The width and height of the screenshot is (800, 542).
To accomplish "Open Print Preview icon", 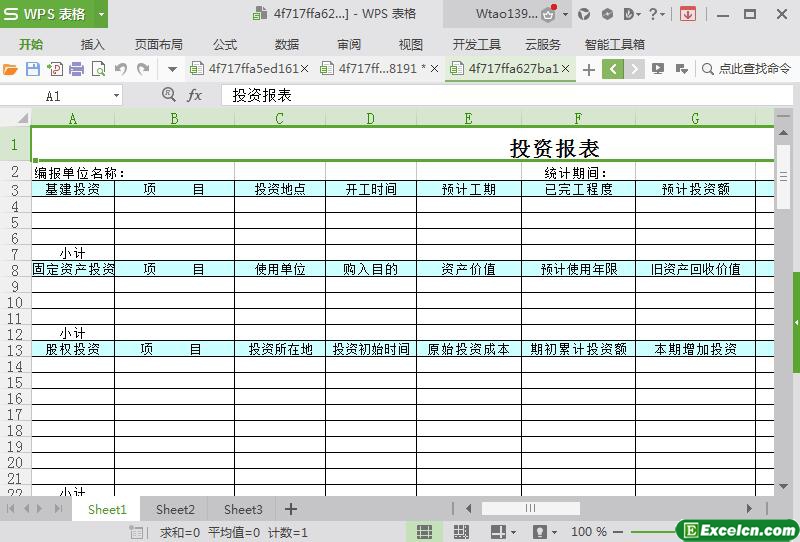I will pyautogui.click(x=98, y=69).
